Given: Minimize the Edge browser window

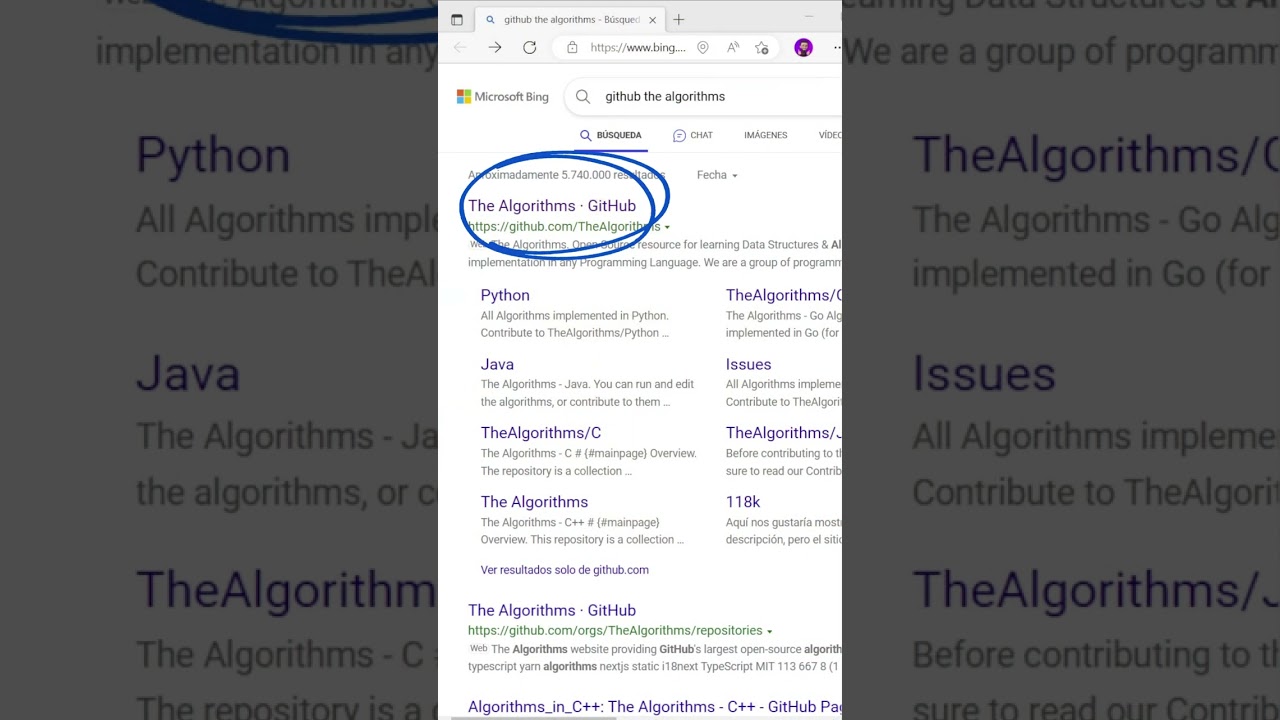Looking at the screenshot, I should pyautogui.click(x=809, y=17).
